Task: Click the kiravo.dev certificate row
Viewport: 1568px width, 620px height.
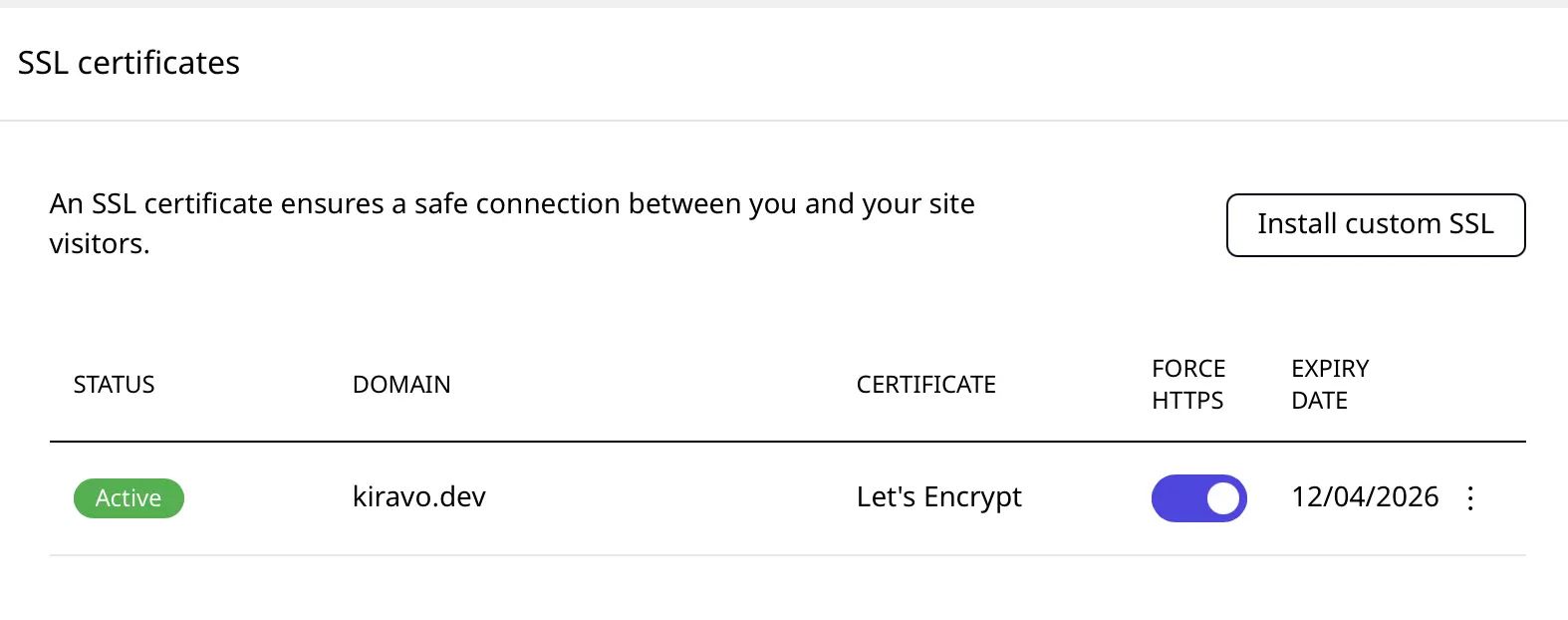Action: (x=697, y=498)
